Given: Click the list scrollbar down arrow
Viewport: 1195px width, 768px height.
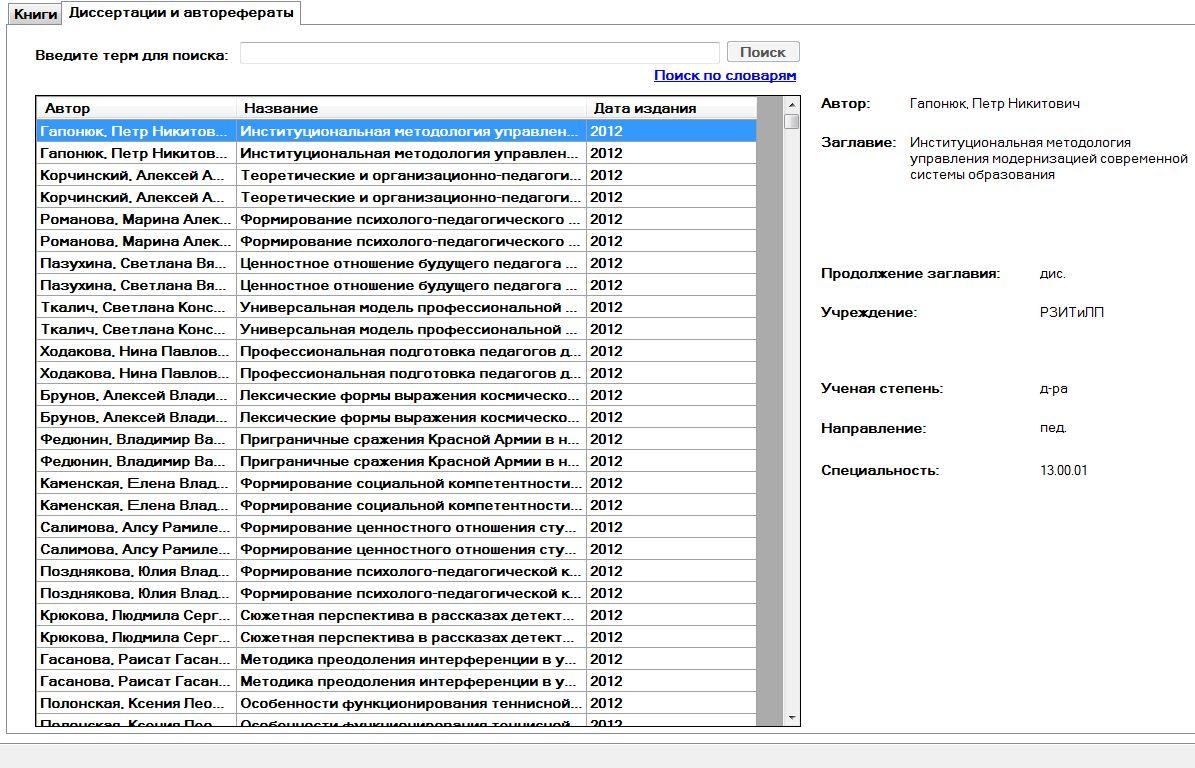Looking at the screenshot, I should (792, 718).
